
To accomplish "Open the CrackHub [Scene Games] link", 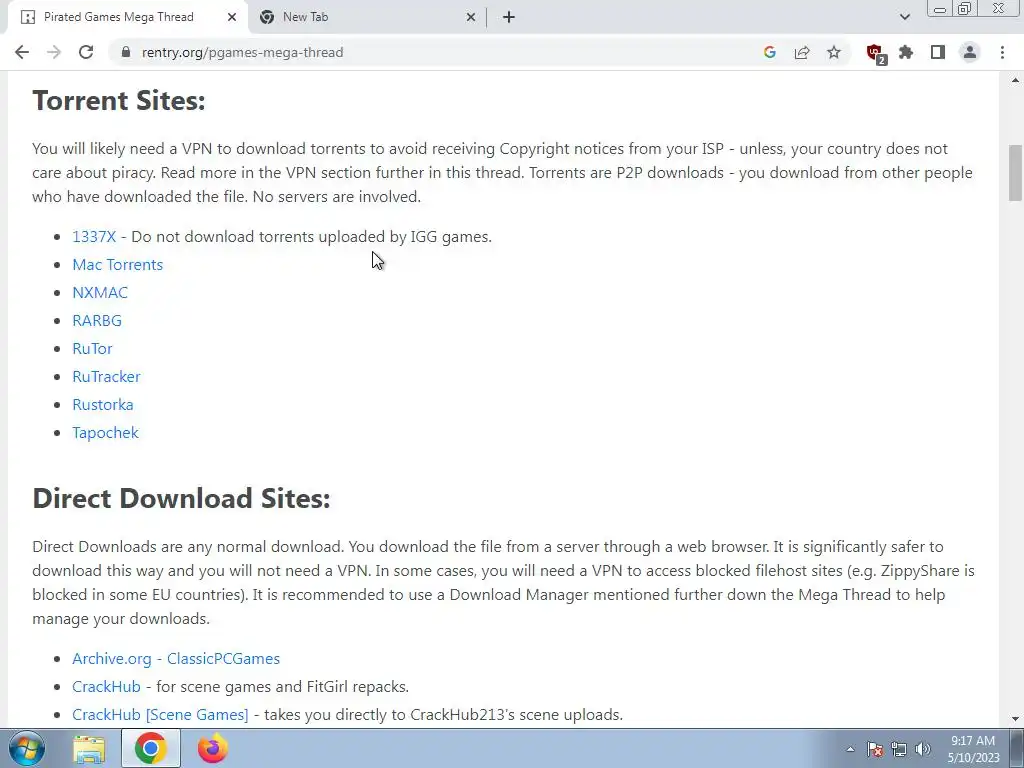I will 160,714.
